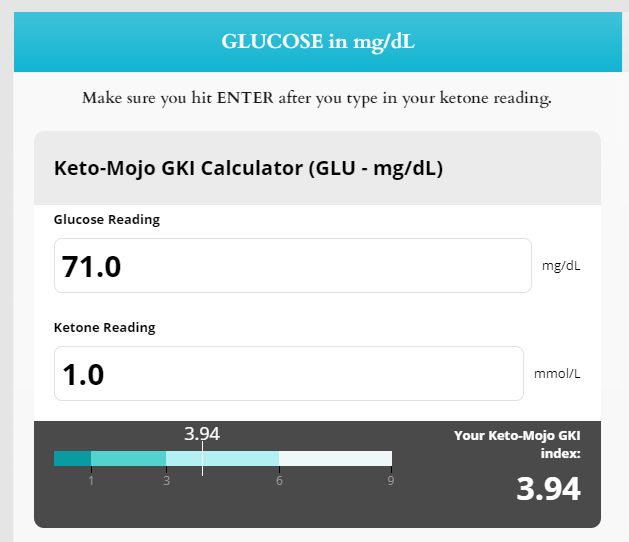Select the Keto-Mojo GKI Calculator title
This screenshot has height=542, width=629.
point(248,168)
